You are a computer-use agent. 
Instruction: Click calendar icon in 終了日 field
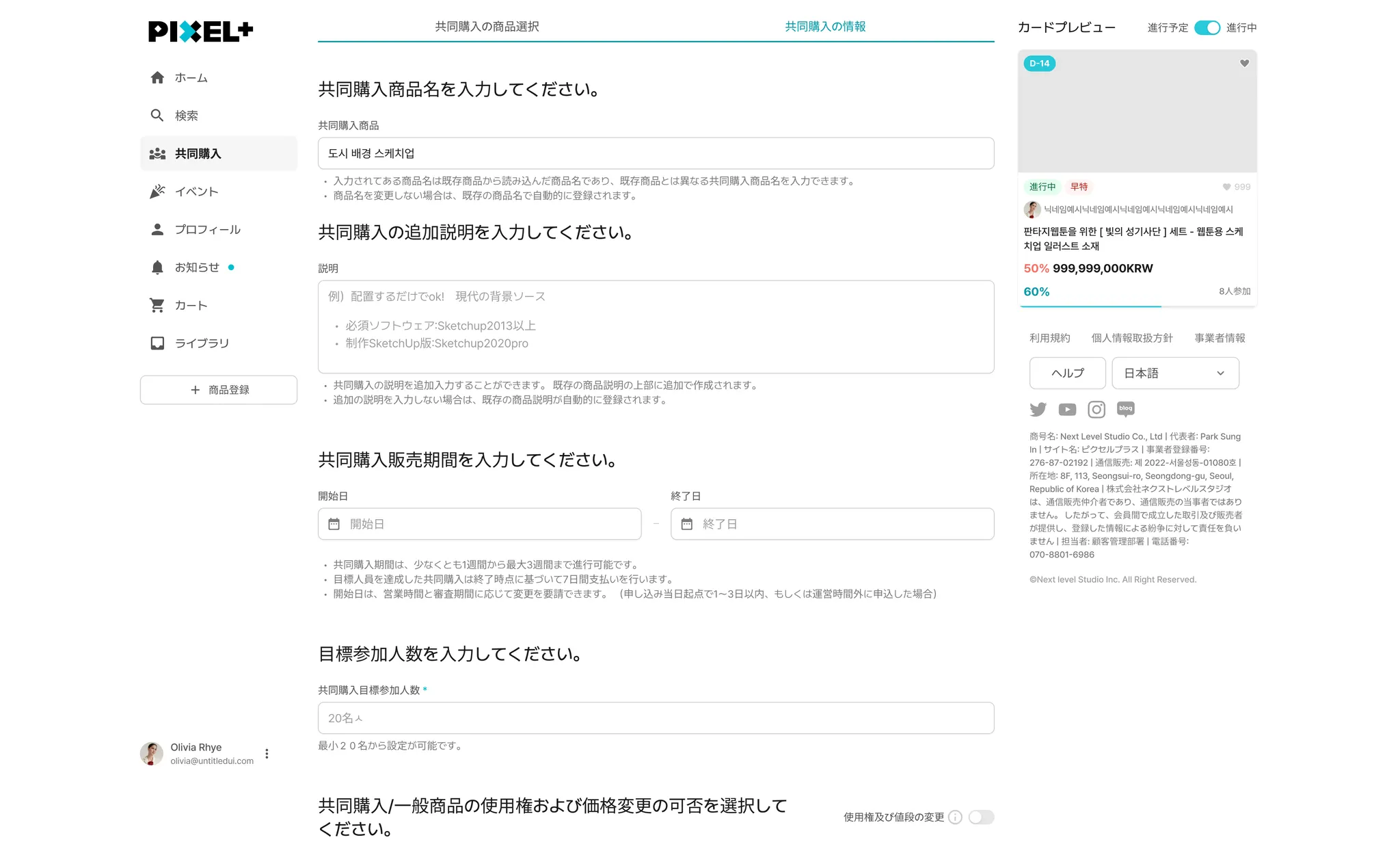[x=687, y=524]
